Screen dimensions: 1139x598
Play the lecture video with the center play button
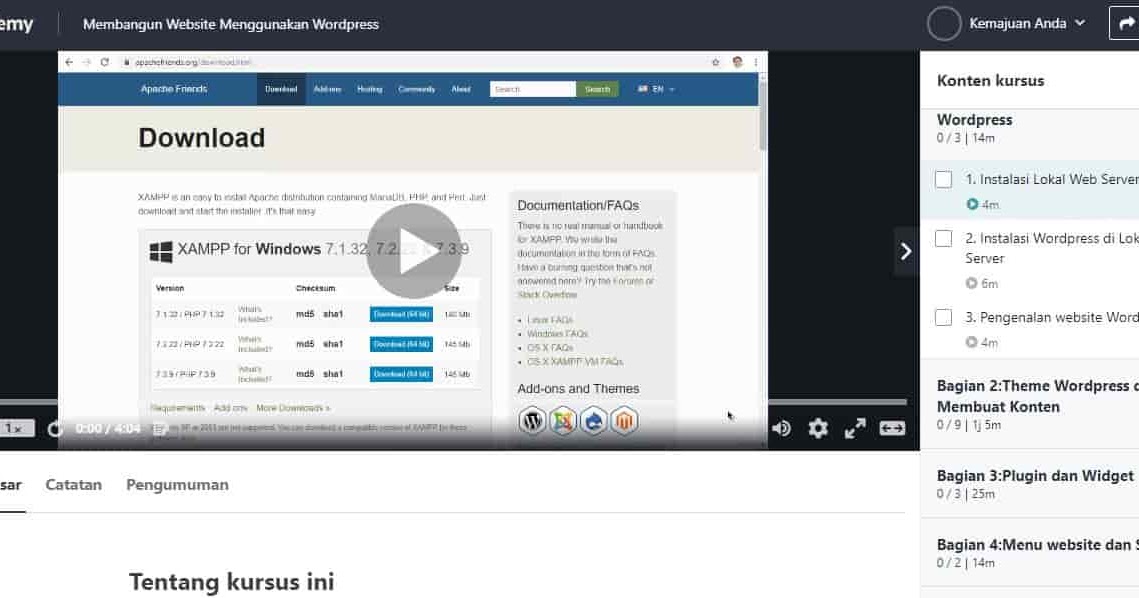coord(413,251)
